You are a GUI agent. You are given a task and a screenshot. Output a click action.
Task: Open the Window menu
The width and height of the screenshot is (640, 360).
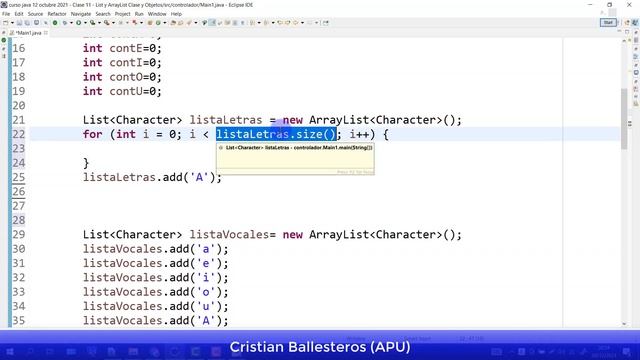157,14
